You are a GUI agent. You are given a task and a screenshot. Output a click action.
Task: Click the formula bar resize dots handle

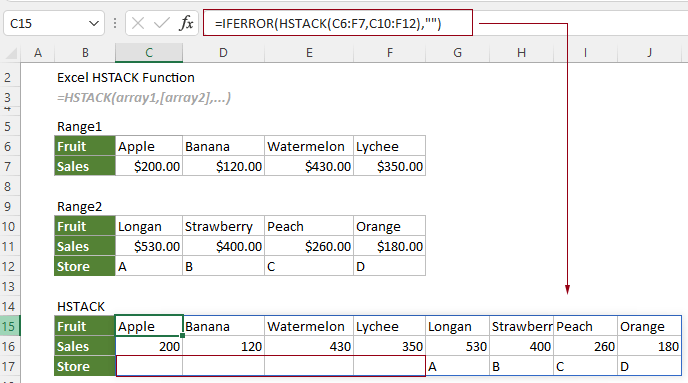coord(115,23)
